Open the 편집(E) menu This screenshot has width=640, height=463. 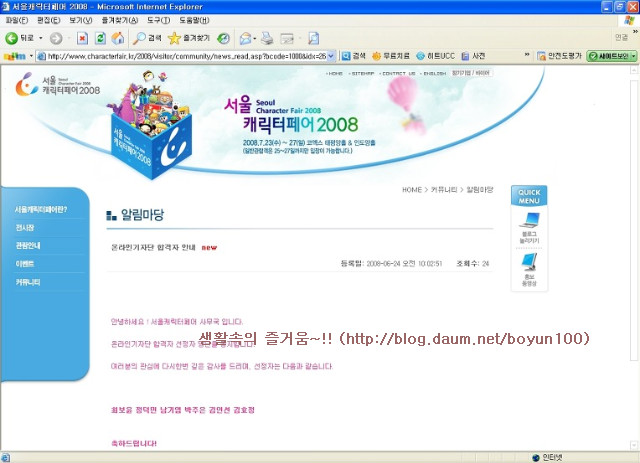[x=49, y=20]
